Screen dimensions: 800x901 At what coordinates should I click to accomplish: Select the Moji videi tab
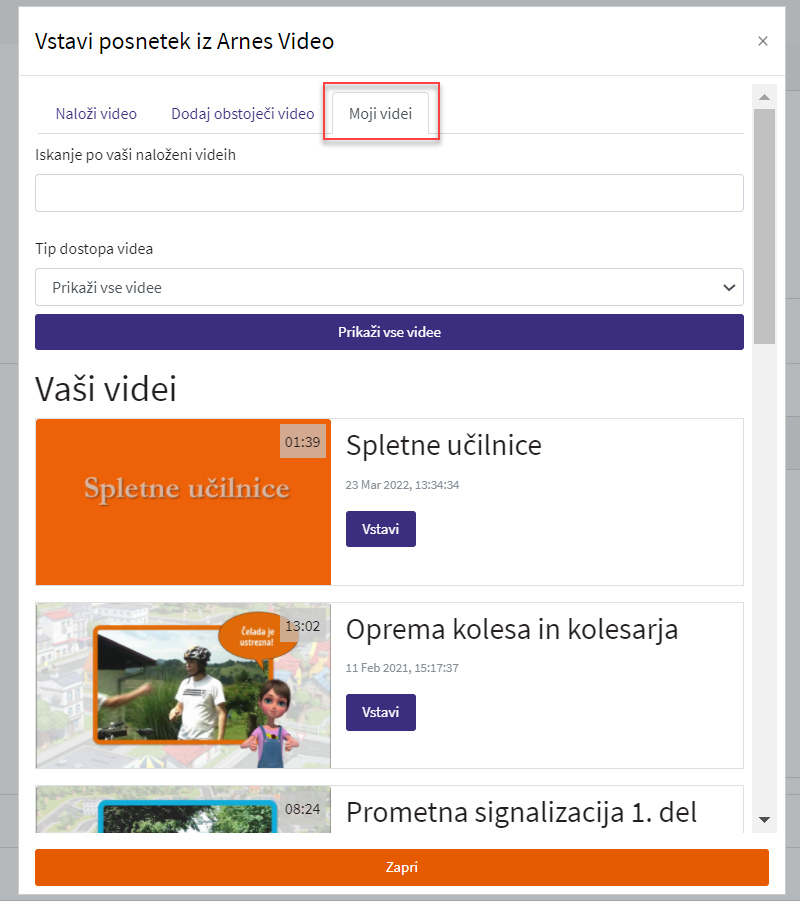click(x=380, y=113)
